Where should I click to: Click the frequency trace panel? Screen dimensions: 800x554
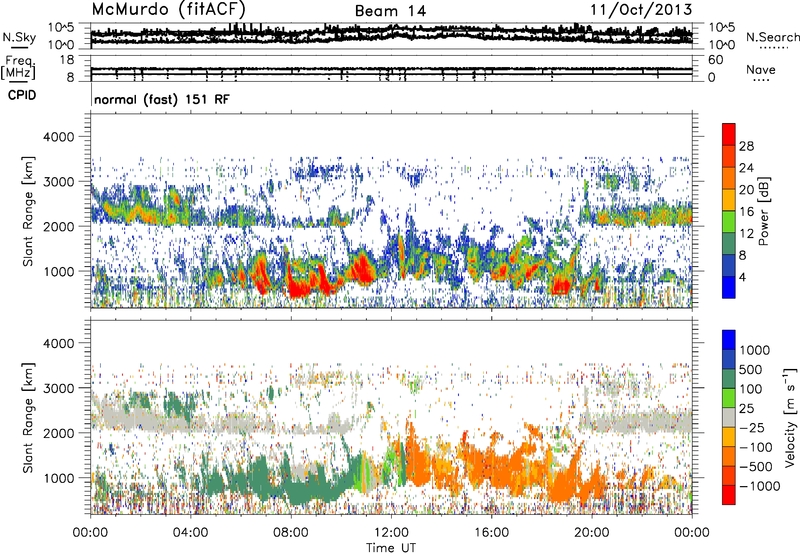point(391,69)
